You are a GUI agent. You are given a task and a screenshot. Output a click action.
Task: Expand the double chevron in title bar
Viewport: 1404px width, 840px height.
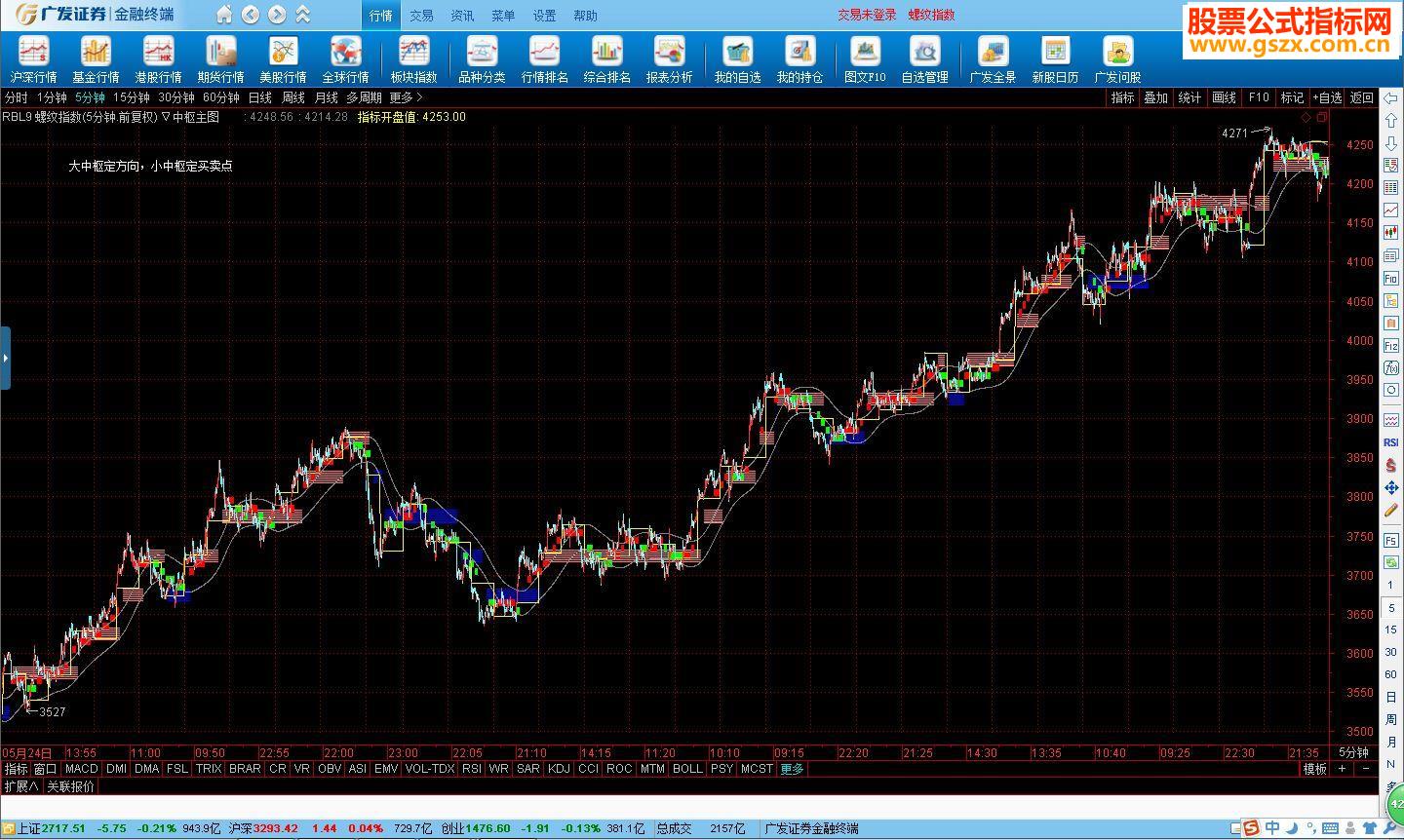pos(303,15)
